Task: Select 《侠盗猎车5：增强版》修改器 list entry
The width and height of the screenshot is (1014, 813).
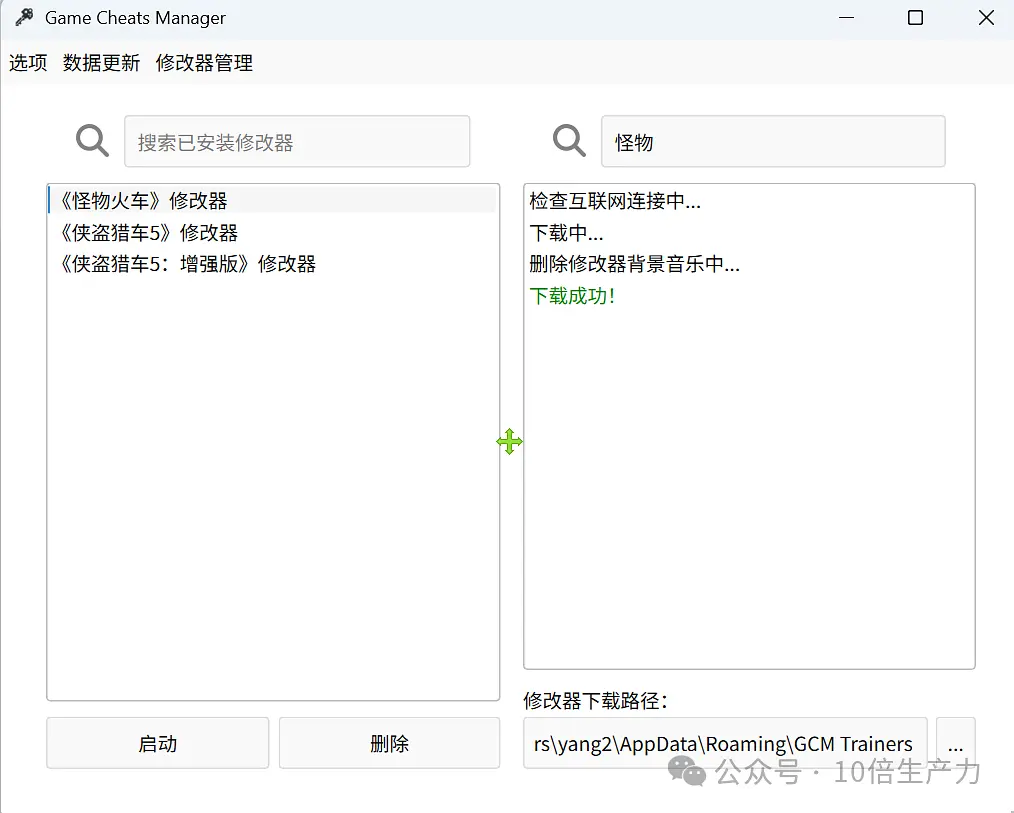Action: 188,265
